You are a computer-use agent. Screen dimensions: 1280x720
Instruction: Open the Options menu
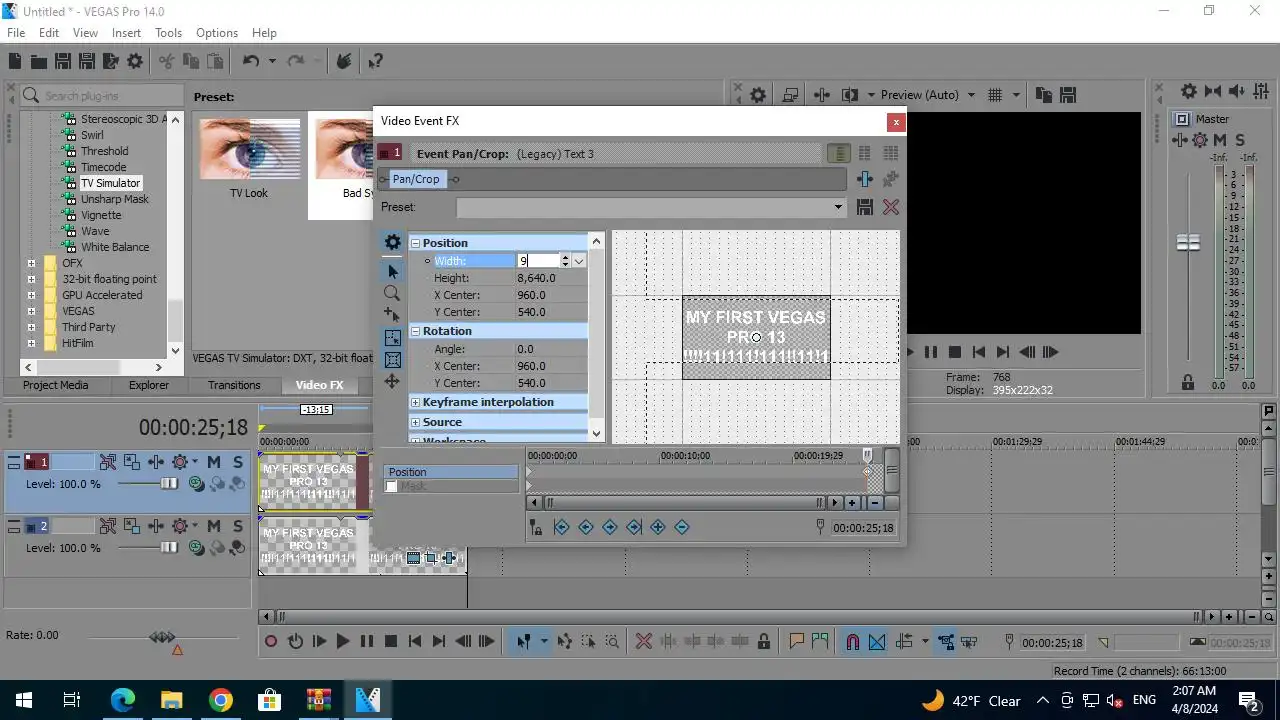click(x=217, y=33)
